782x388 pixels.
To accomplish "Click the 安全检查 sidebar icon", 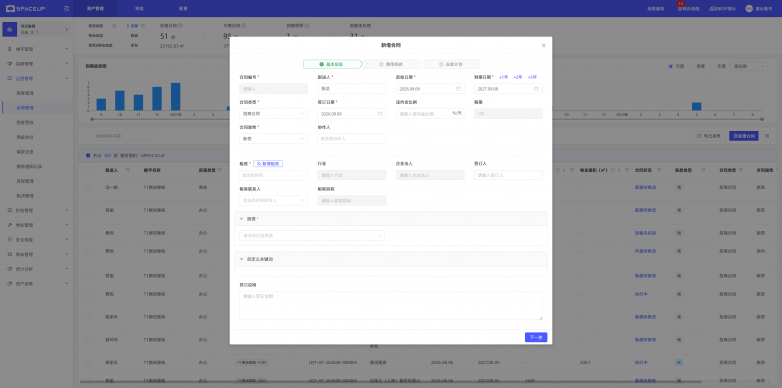I will point(9,239).
